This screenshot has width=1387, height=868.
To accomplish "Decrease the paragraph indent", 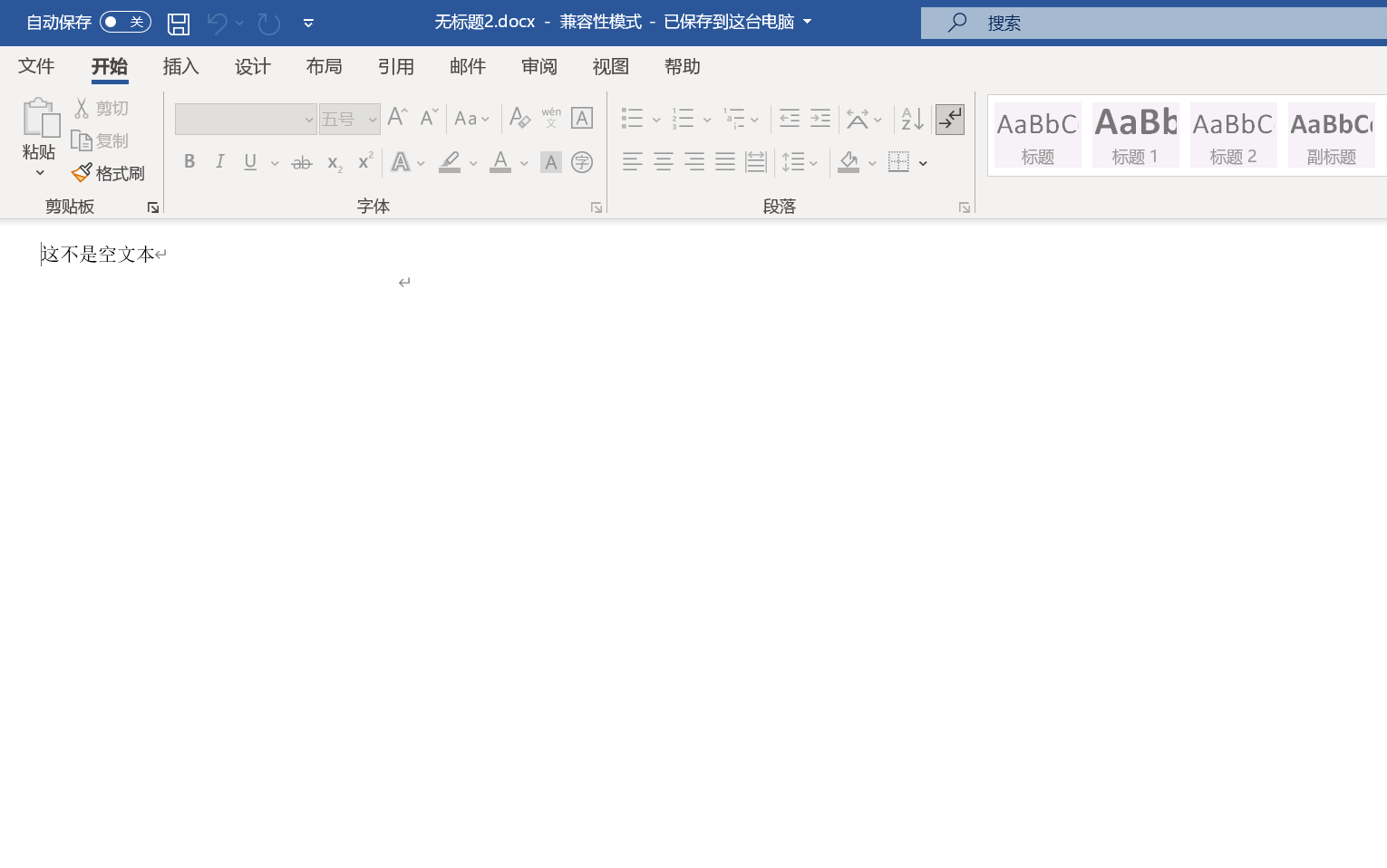I will pos(790,119).
